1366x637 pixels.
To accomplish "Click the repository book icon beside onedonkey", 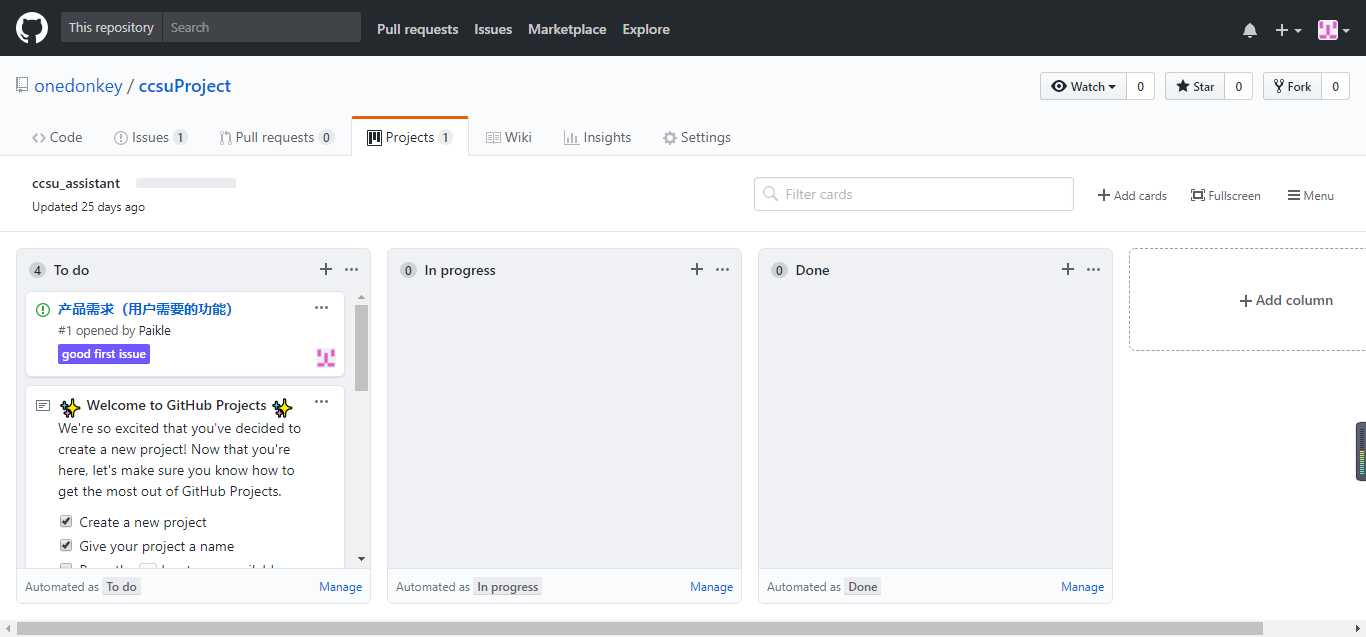I will click(x=22, y=86).
